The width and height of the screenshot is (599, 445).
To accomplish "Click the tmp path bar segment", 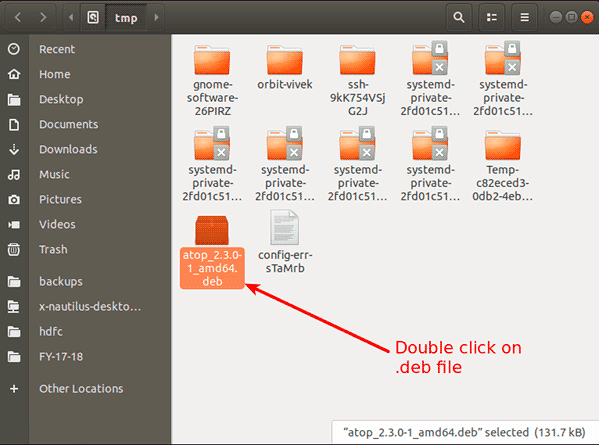I will click(x=126, y=18).
